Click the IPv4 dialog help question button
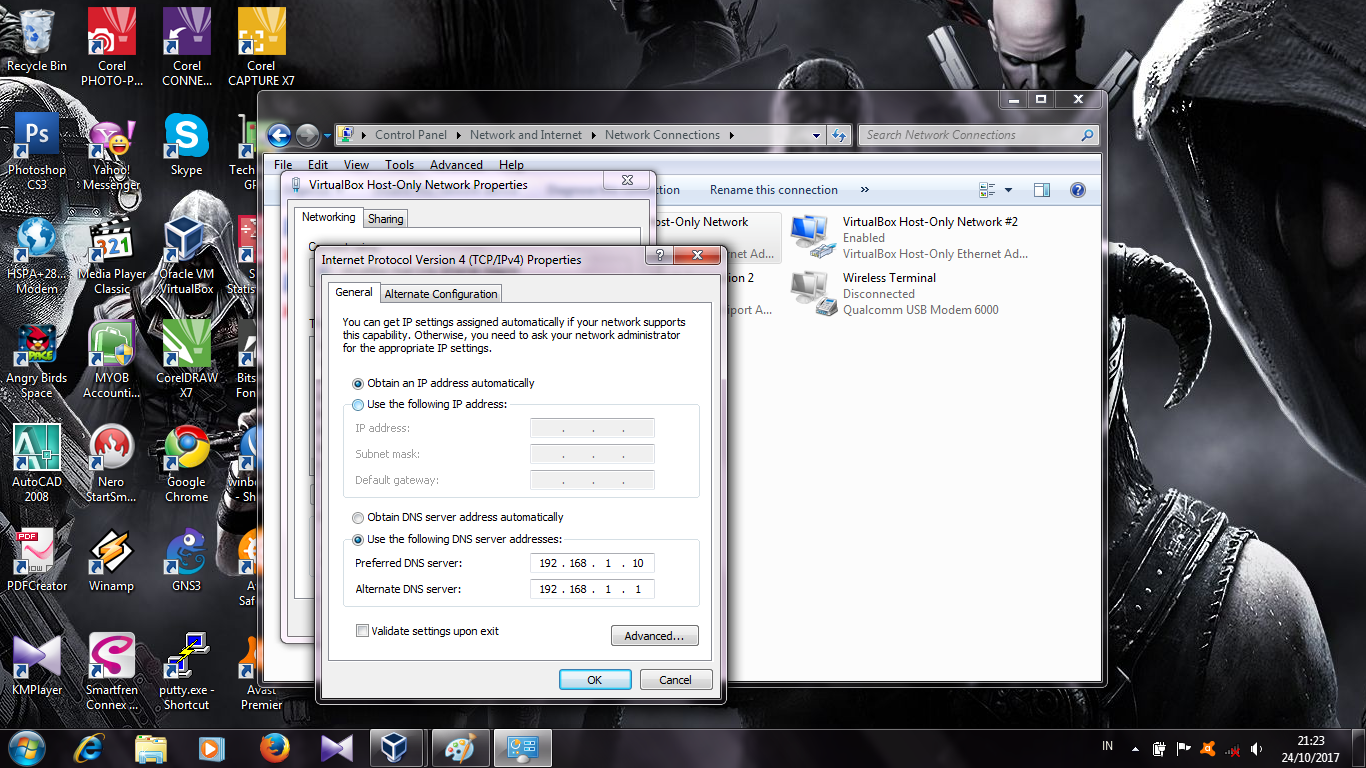1366x768 pixels. pyautogui.click(x=659, y=256)
